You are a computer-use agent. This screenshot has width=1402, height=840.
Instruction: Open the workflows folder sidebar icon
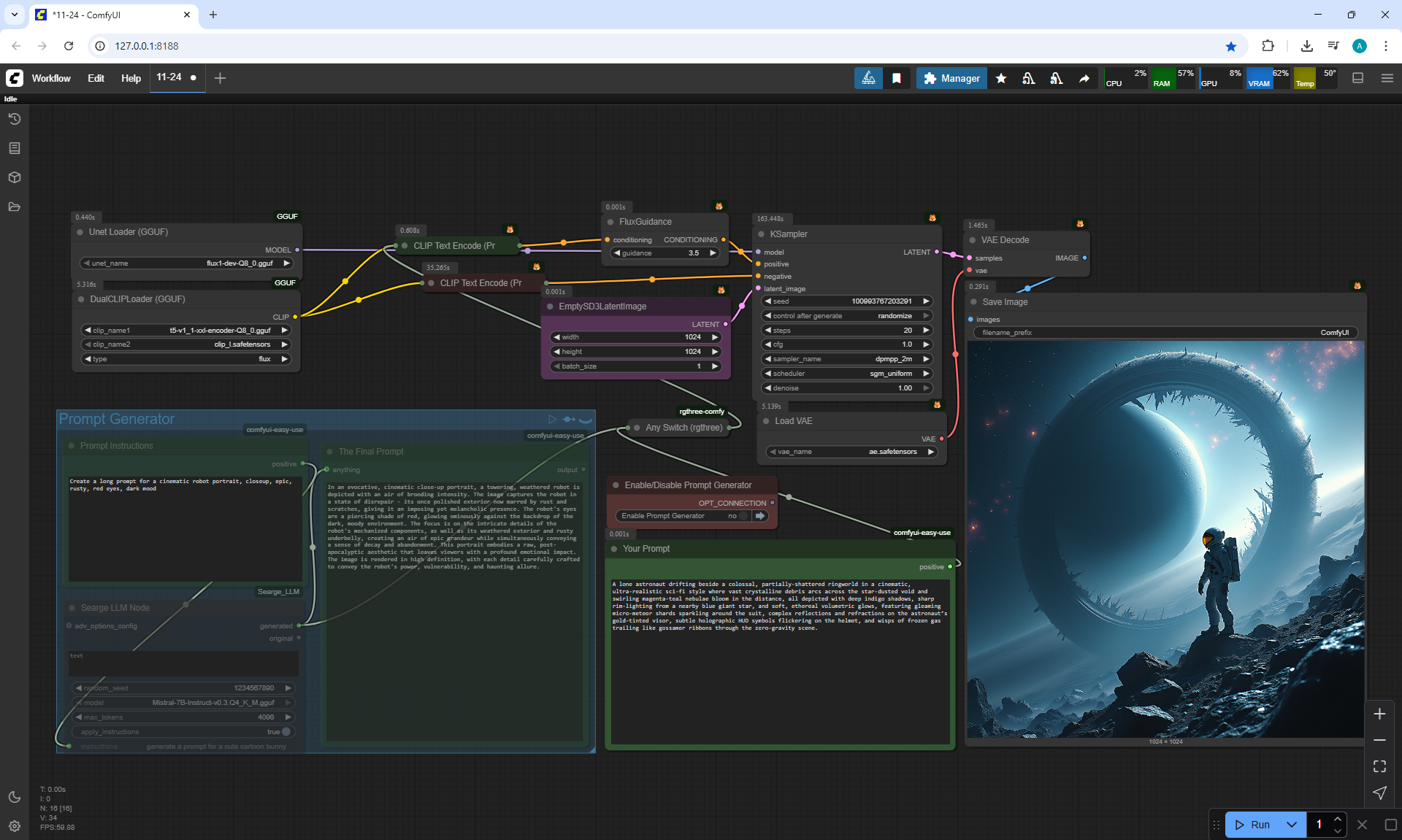15,207
